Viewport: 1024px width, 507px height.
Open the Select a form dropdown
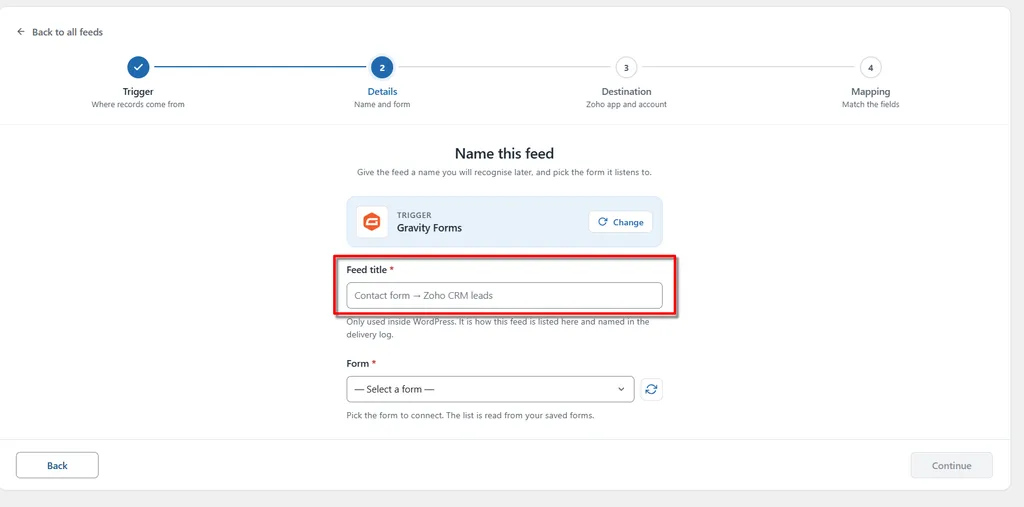(490, 389)
